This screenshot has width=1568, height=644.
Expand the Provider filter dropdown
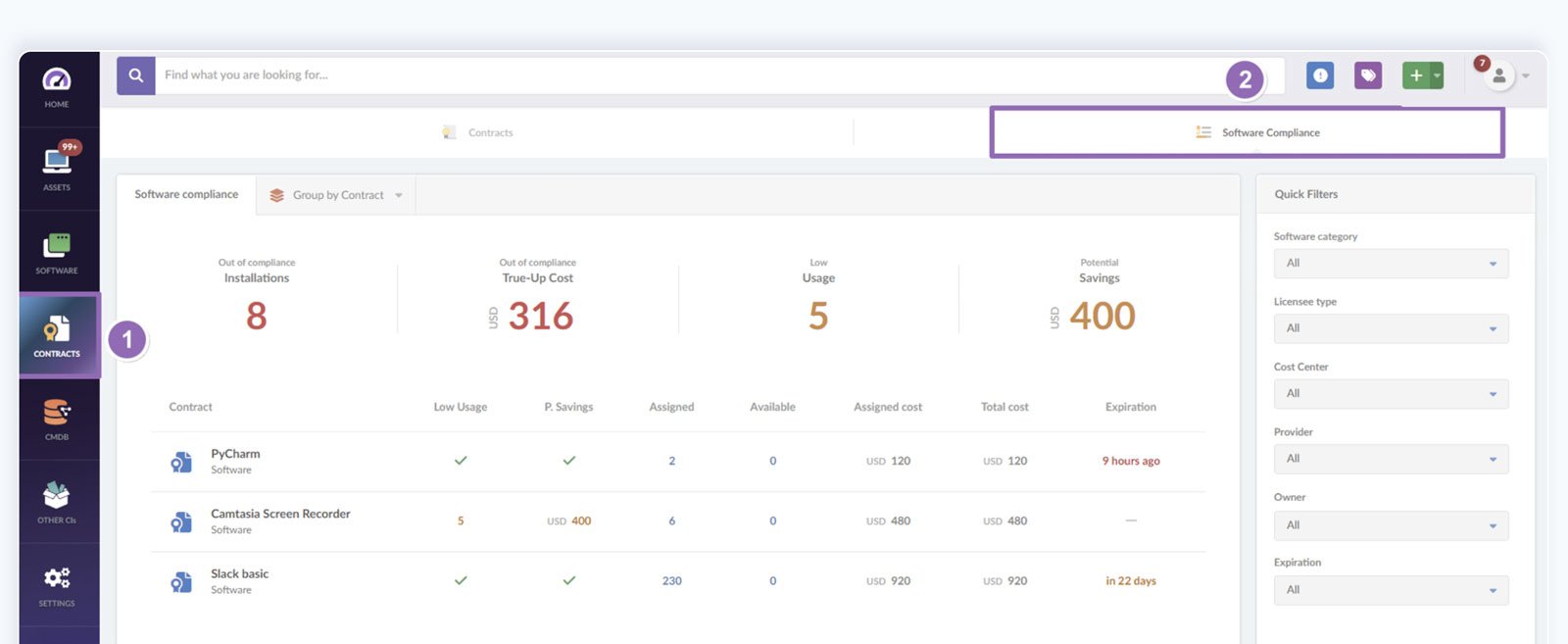point(1391,459)
